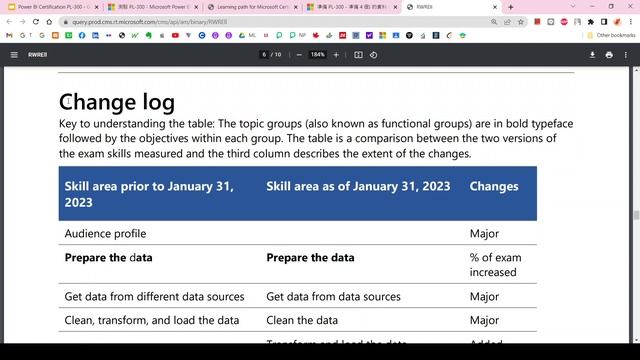Screen dimensions: 640x360
Task: Open the PDF viewer more actions menu
Action: (626, 55)
